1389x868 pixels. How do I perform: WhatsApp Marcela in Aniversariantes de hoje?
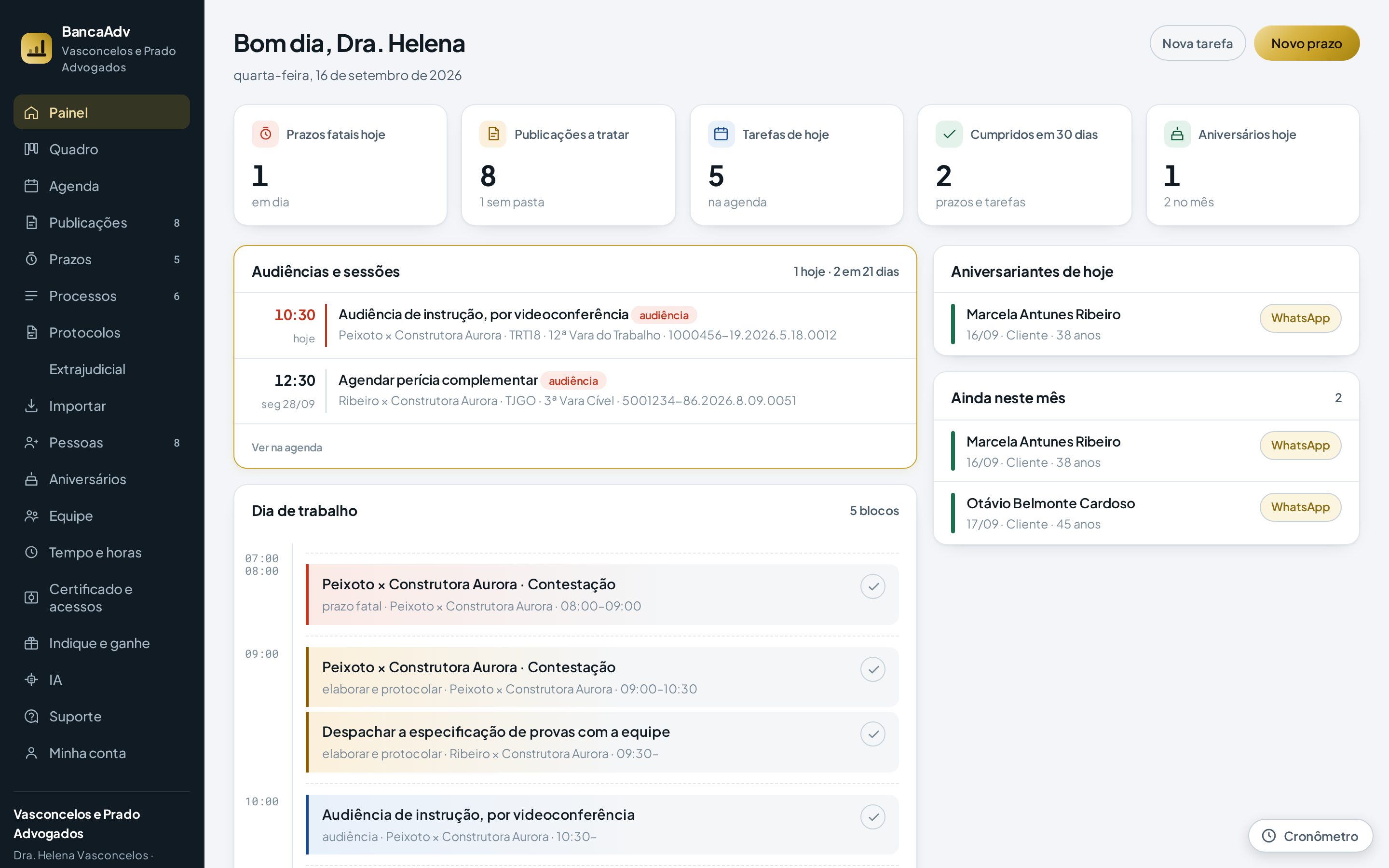coord(1300,318)
